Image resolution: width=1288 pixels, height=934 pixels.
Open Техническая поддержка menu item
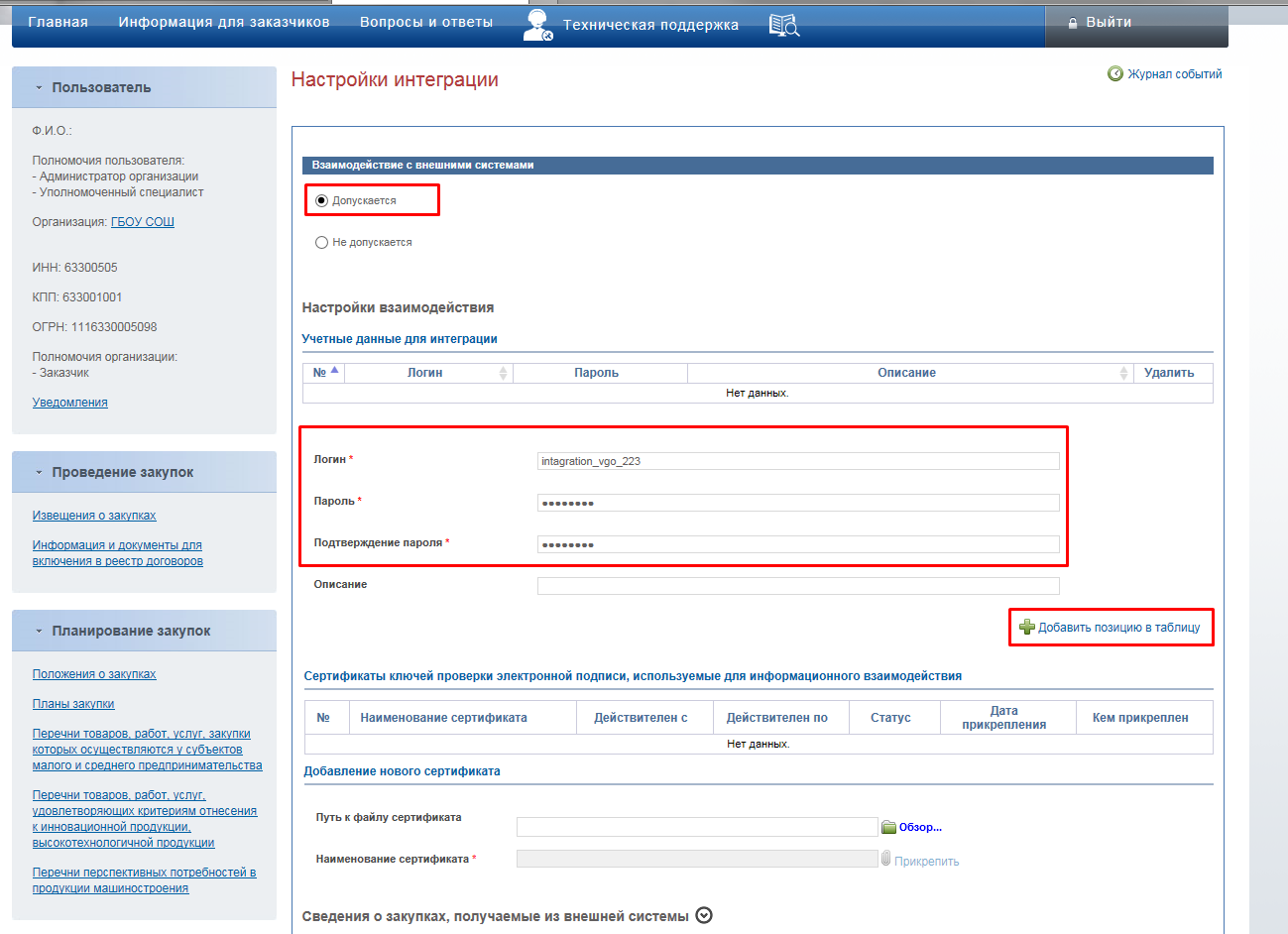pos(650,25)
